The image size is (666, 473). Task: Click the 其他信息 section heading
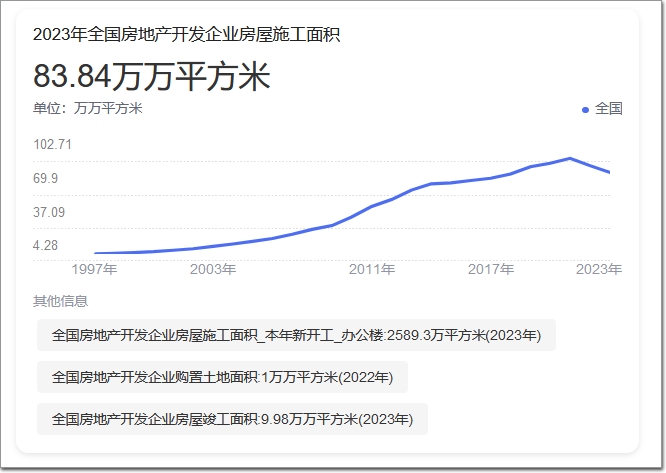click(60, 301)
